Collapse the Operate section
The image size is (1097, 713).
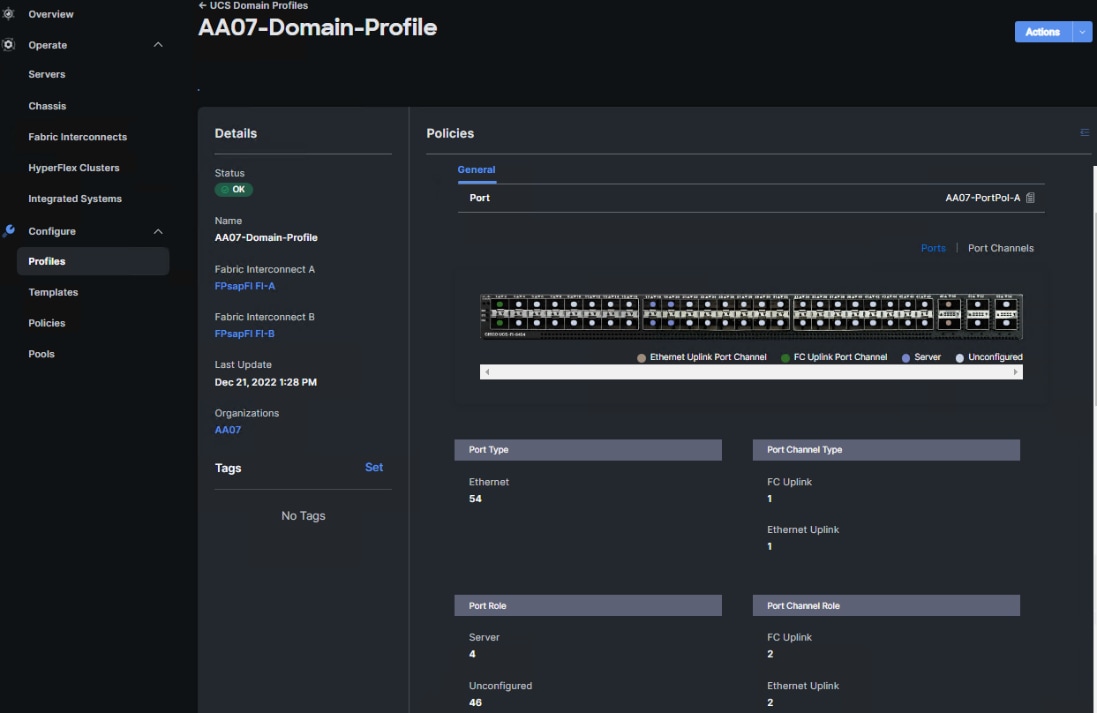(158, 45)
